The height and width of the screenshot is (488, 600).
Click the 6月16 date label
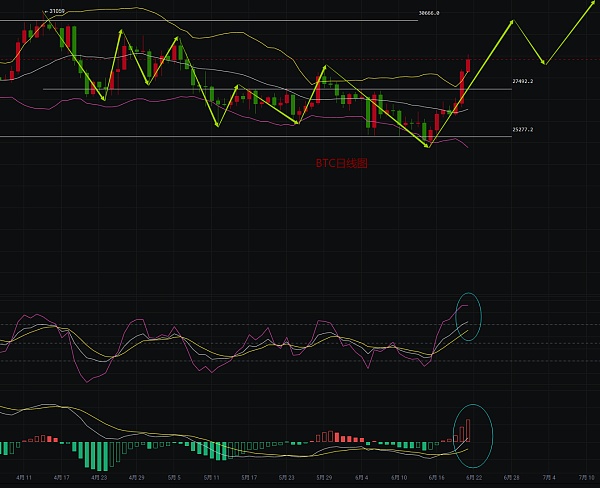coord(437,477)
